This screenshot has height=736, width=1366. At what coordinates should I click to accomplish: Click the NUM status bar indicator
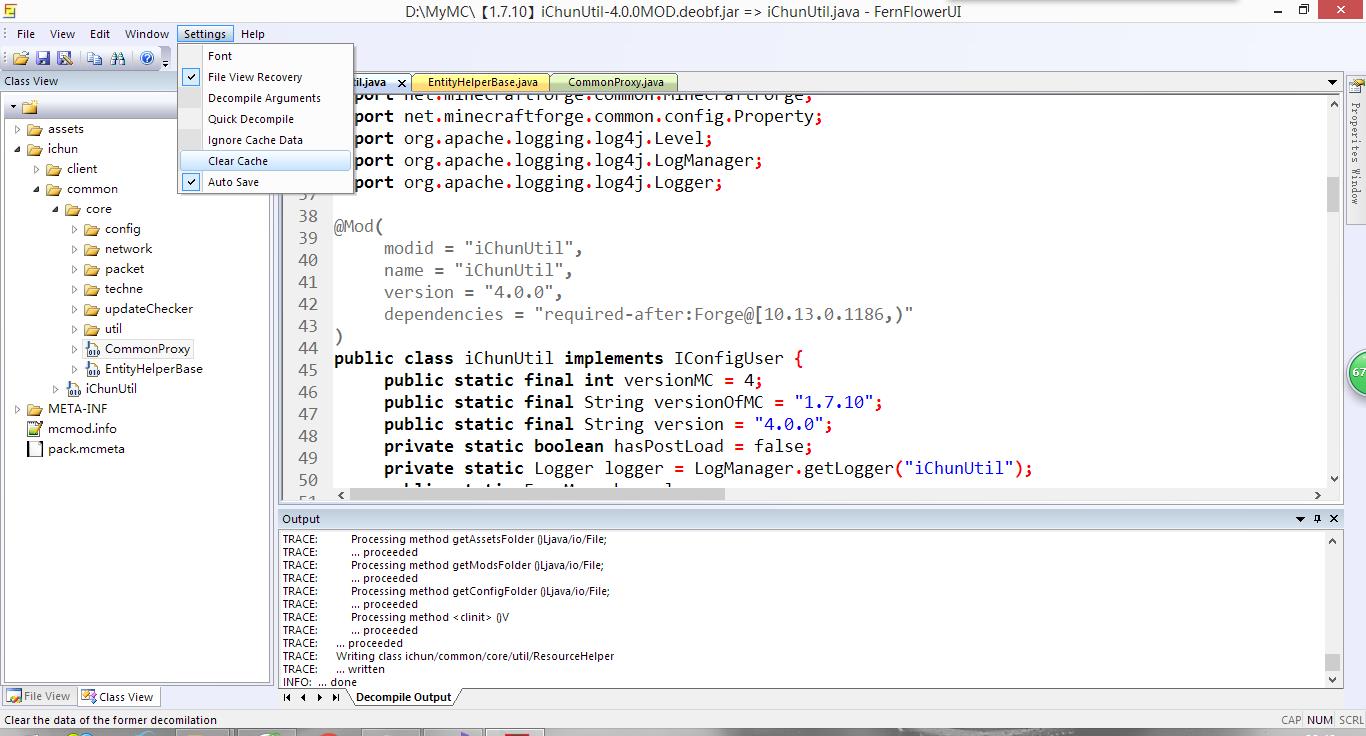[x=1320, y=720]
